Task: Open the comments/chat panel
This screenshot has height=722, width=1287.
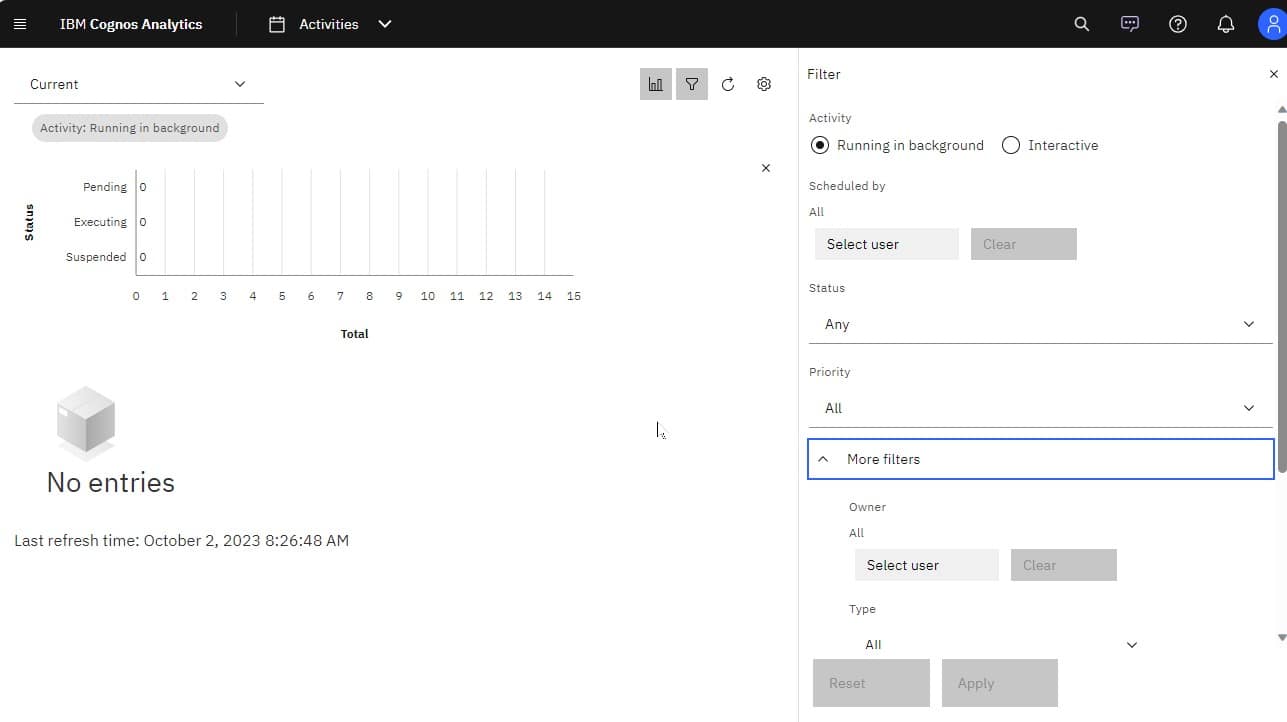Action: [x=1129, y=23]
